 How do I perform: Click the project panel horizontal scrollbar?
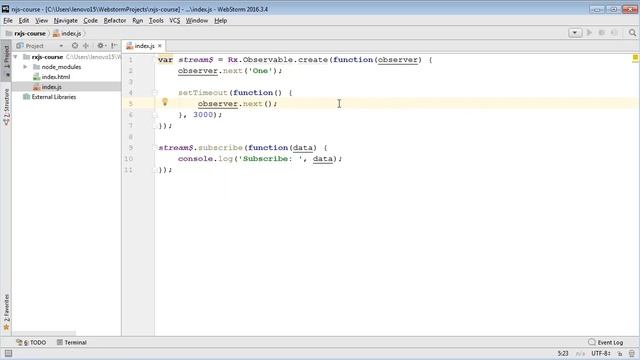coord(44,333)
